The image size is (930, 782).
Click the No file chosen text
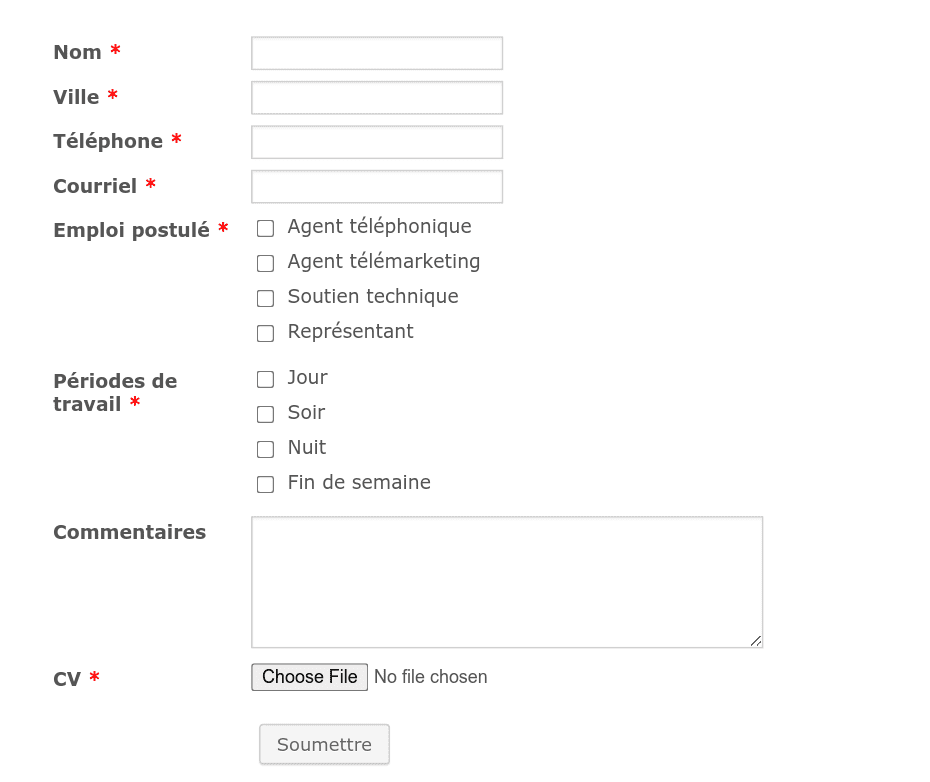pyautogui.click(x=431, y=677)
